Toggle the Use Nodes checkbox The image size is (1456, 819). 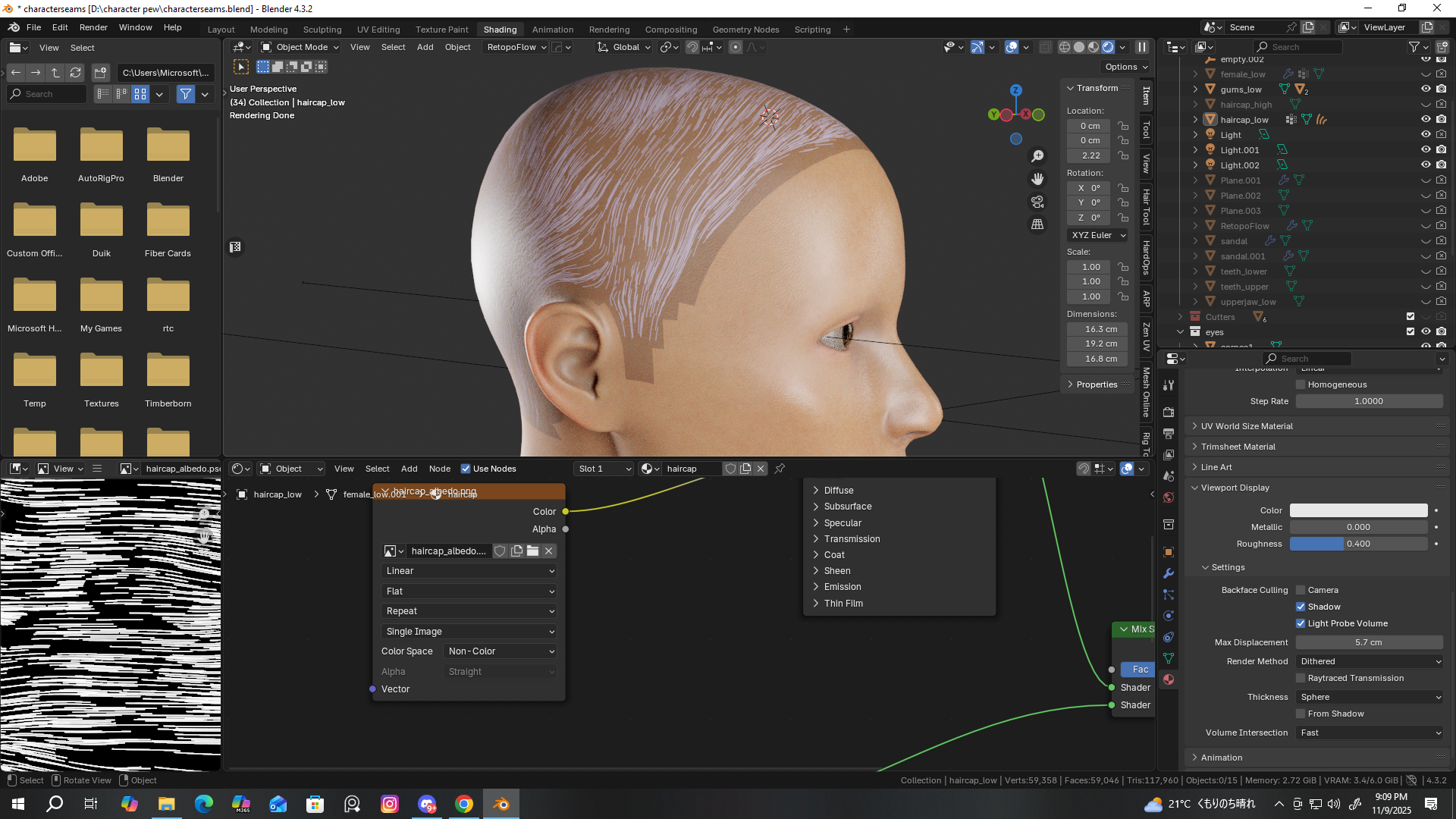click(x=466, y=469)
